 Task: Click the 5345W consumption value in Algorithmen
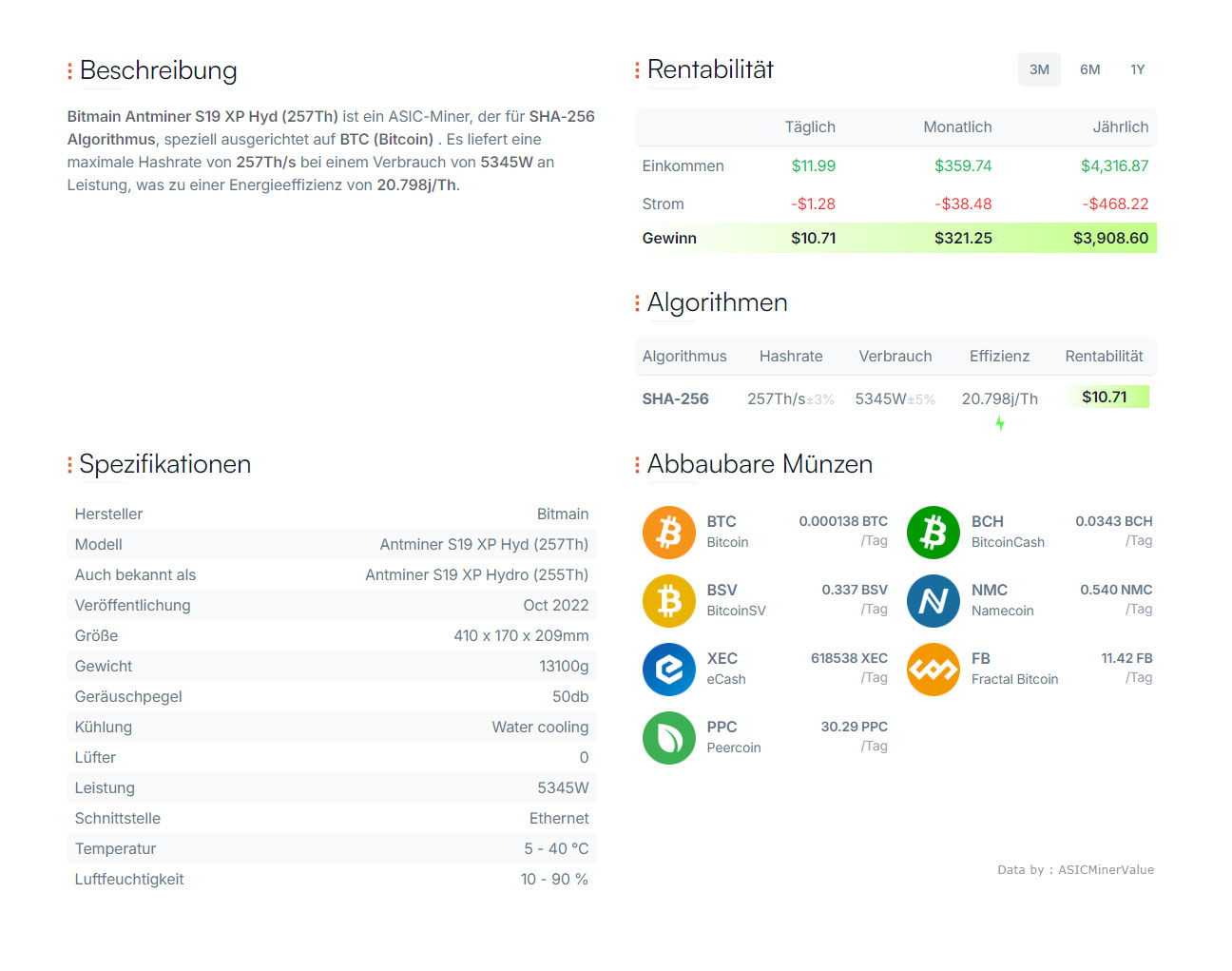880,398
